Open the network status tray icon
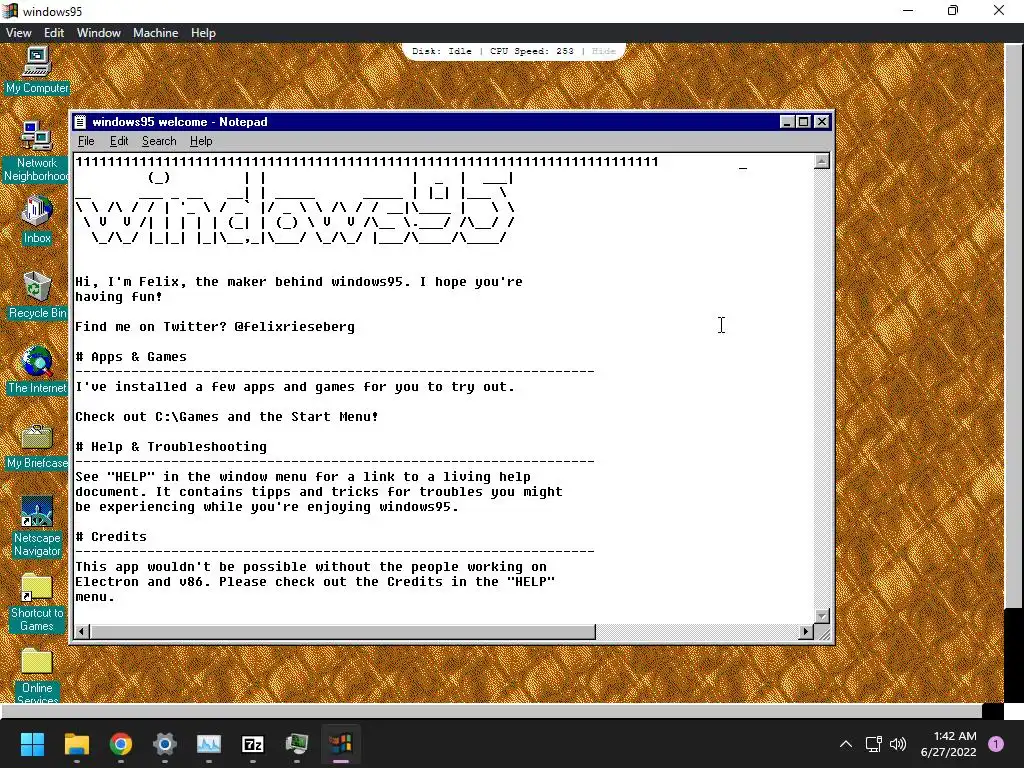This screenshot has height=768, width=1024. click(x=873, y=744)
